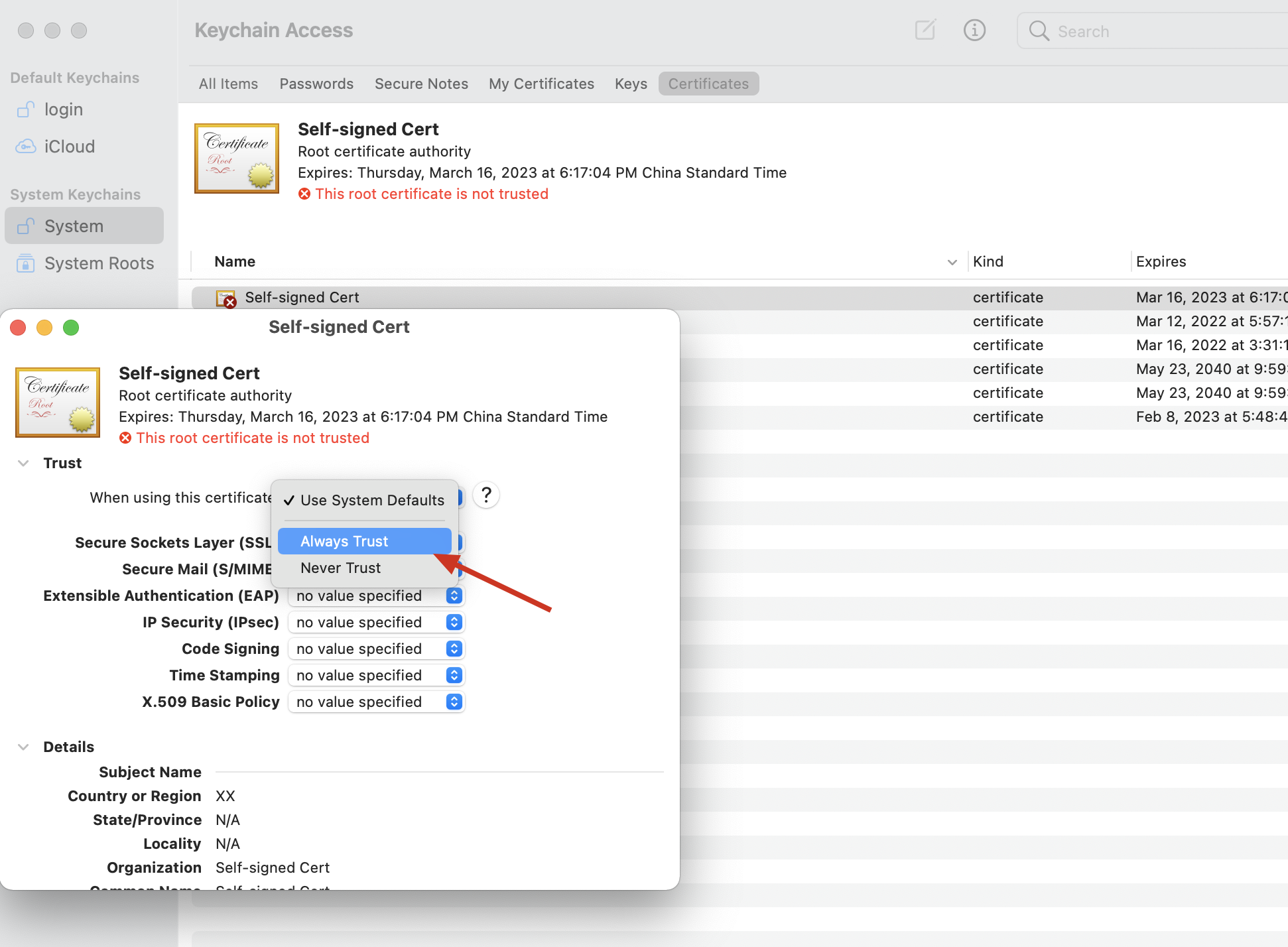
Task: Choose Never Trust from the menu
Action: (x=340, y=568)
